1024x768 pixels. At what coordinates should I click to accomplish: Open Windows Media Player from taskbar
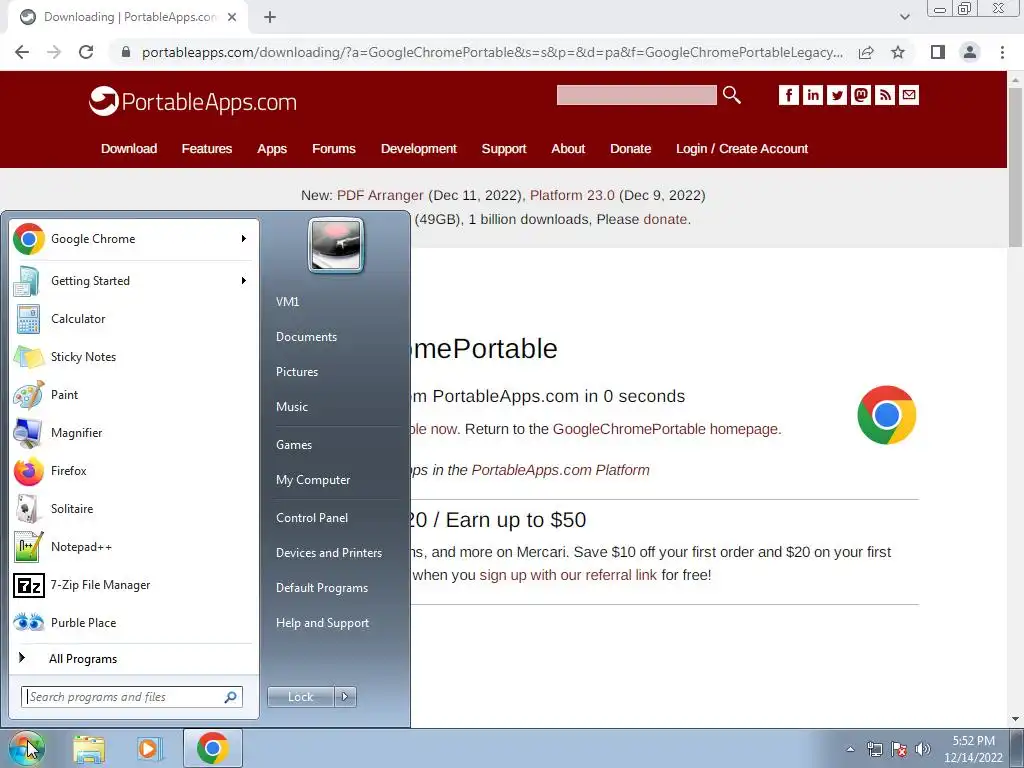[x=149, y=749]
